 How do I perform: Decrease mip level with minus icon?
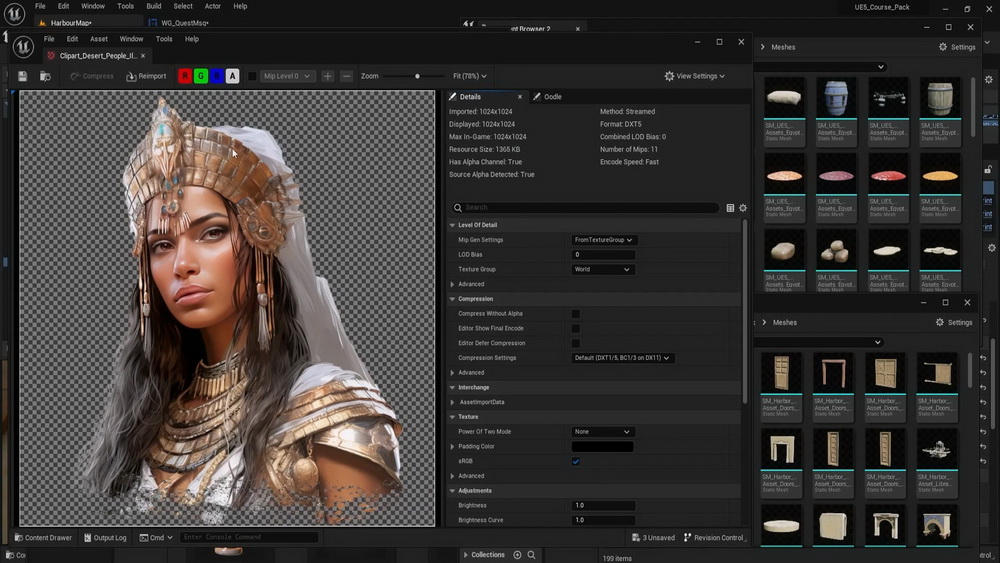pos(346,76)
